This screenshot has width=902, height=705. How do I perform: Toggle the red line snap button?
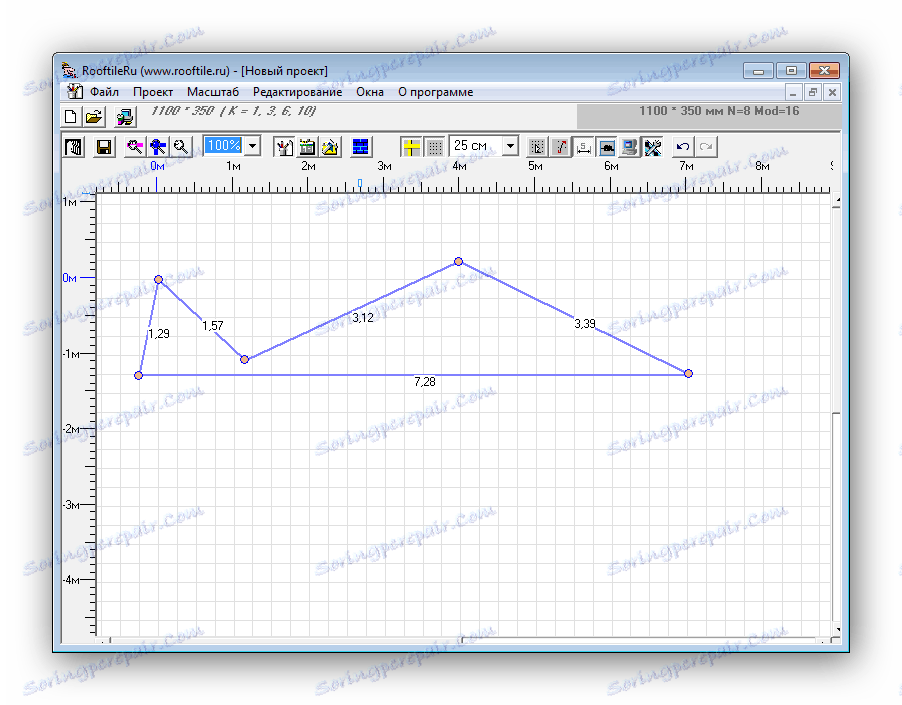[560, 147]
